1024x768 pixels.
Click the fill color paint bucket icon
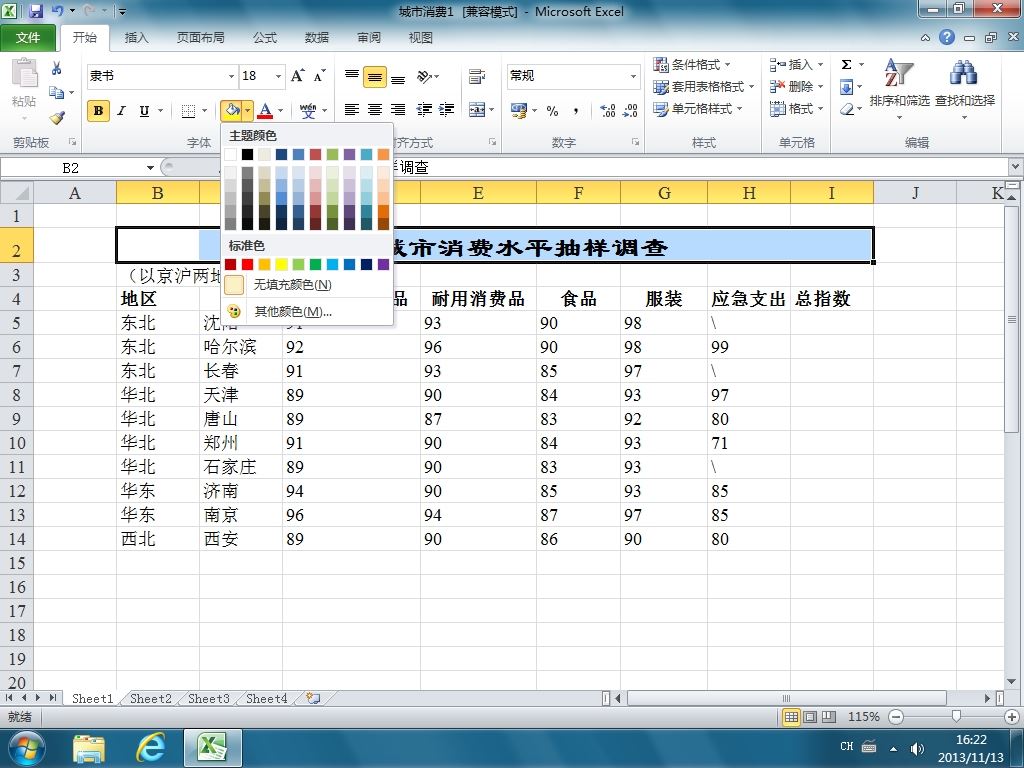(x=232, y=110)
